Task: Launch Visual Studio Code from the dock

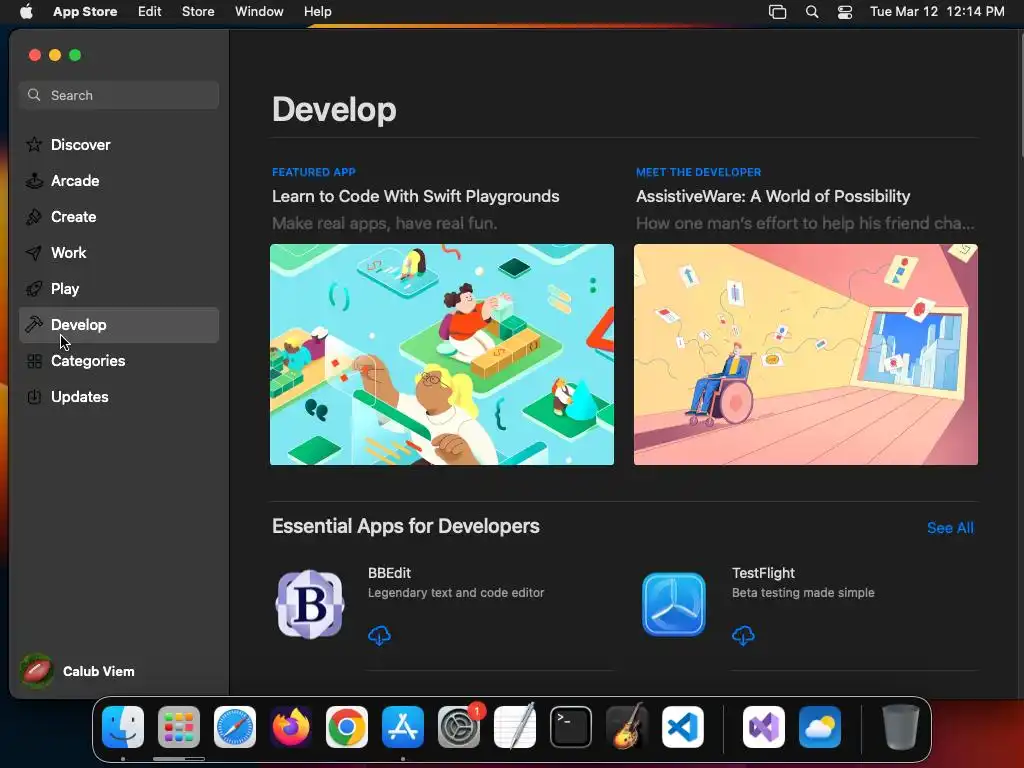Action: point(683,727)
